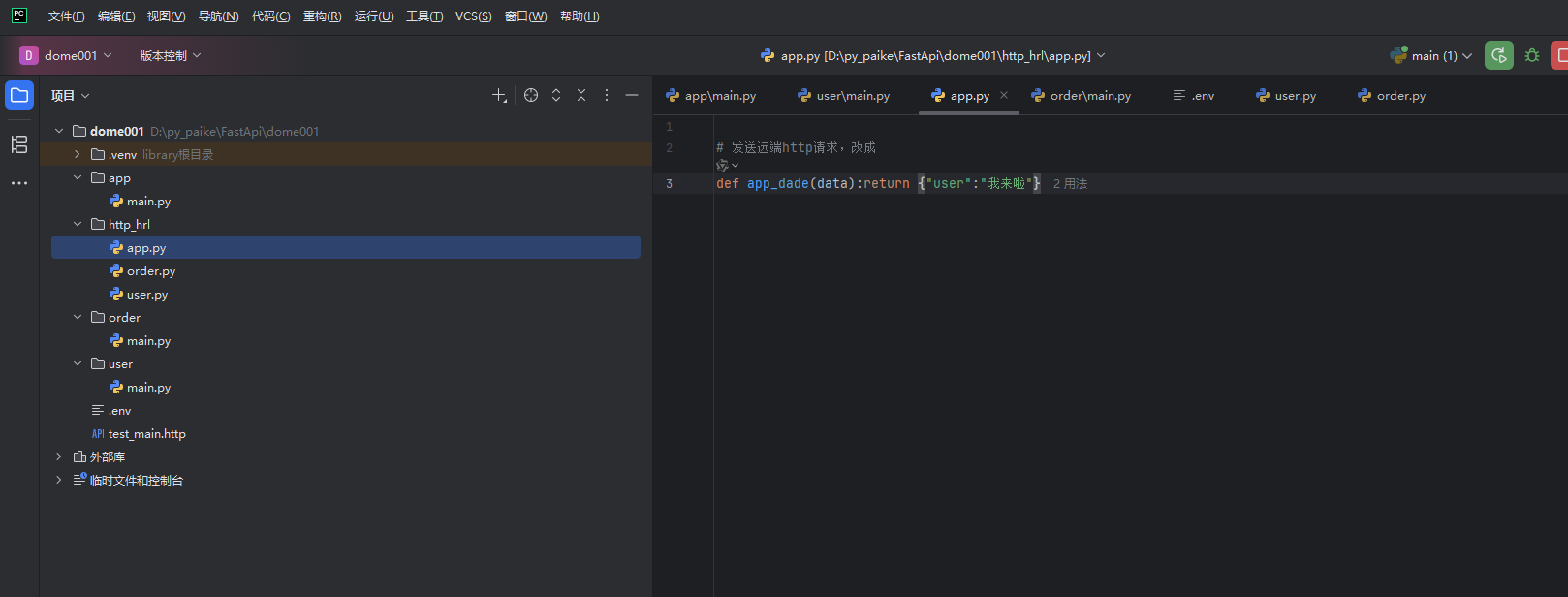This screenshot has width=1568, height=597.
Task: Switch to user.py editor tab
Action: tap(1286, 95)
